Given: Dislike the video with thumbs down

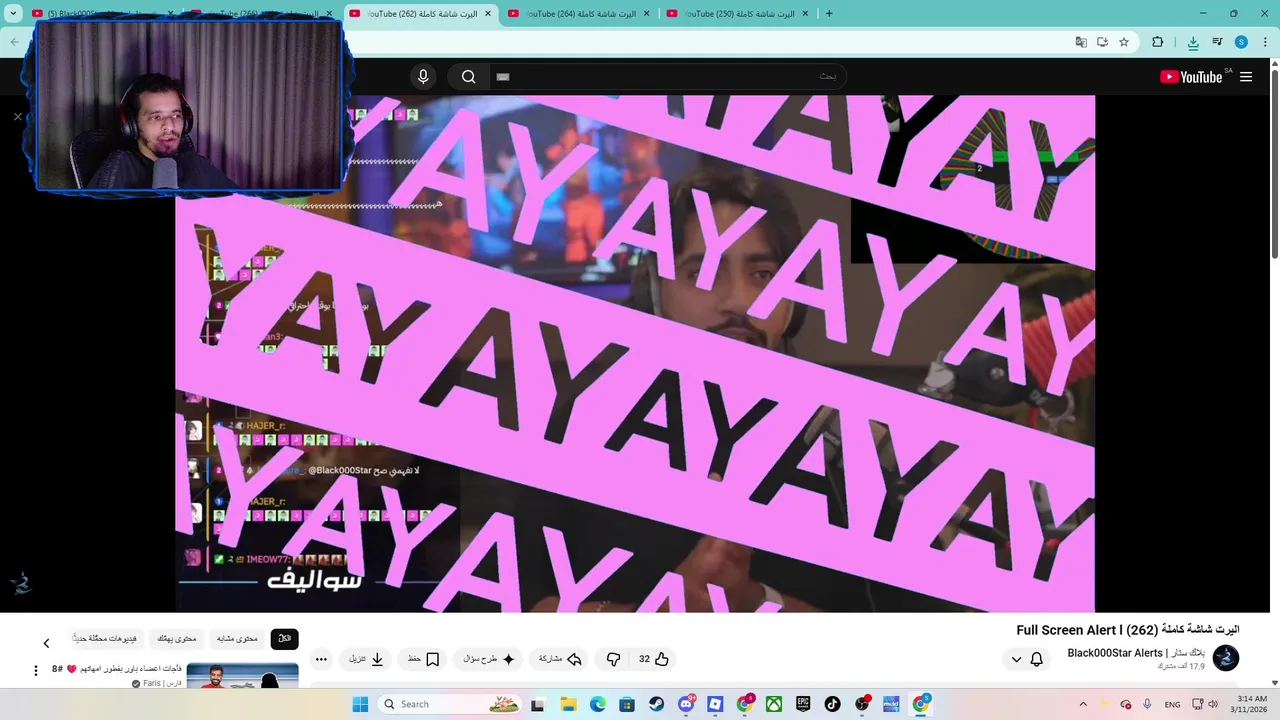Looking at the screenshot, I should (614, 659).
